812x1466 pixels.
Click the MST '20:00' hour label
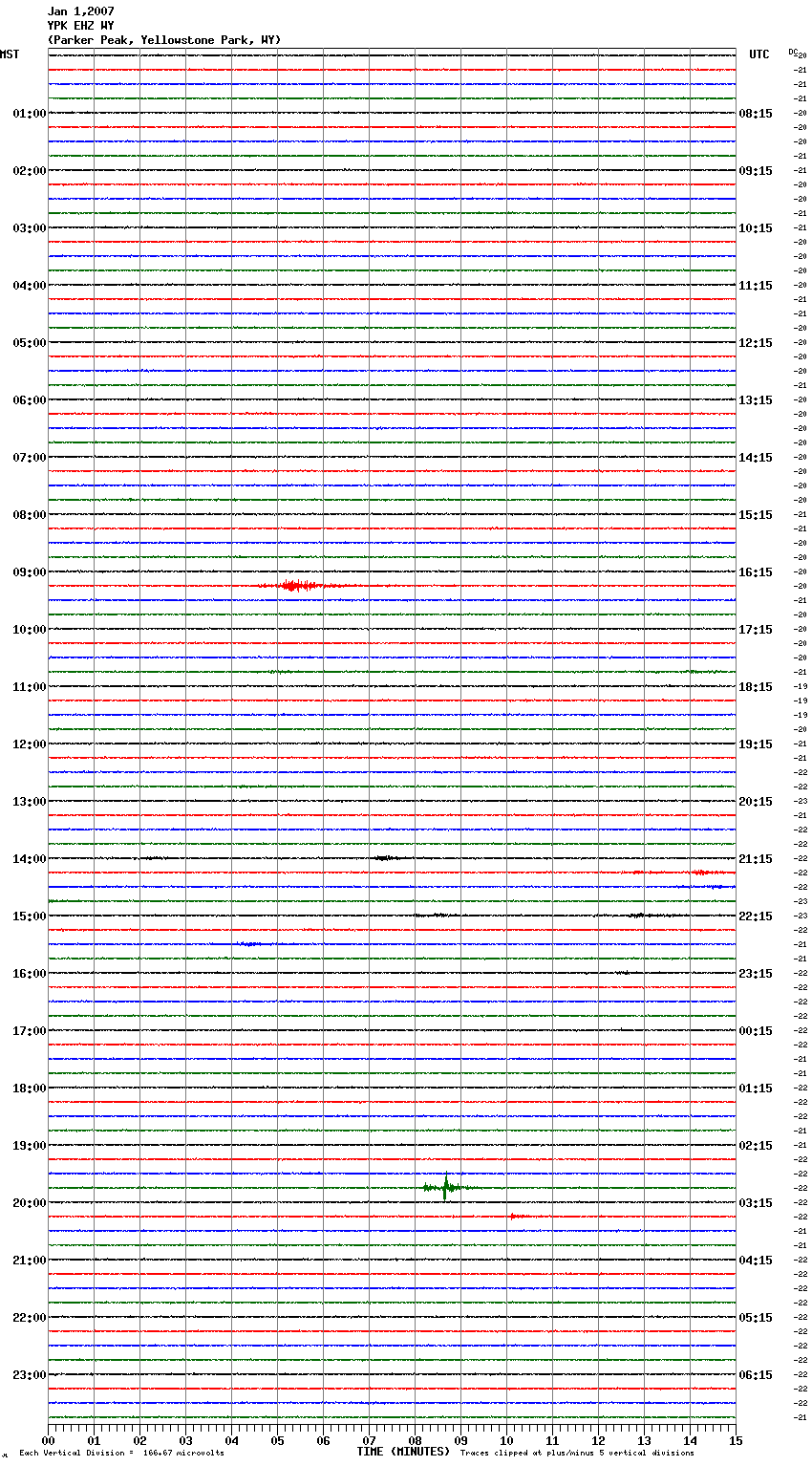[x=30, y=1203]
